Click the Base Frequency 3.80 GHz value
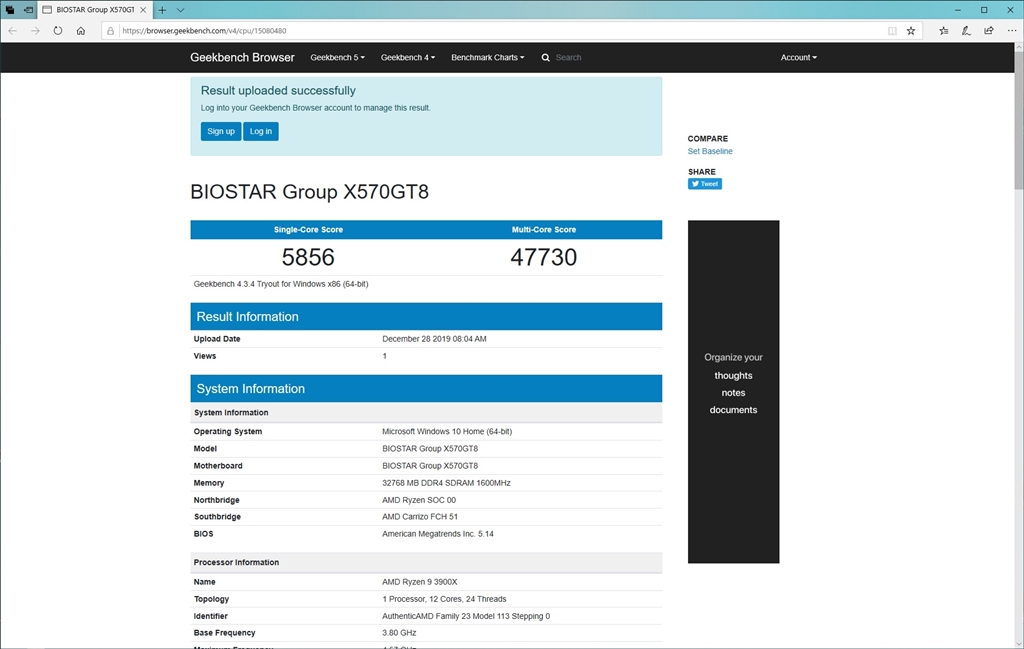Screen dimensions: 1024x649 pos(399,633)
